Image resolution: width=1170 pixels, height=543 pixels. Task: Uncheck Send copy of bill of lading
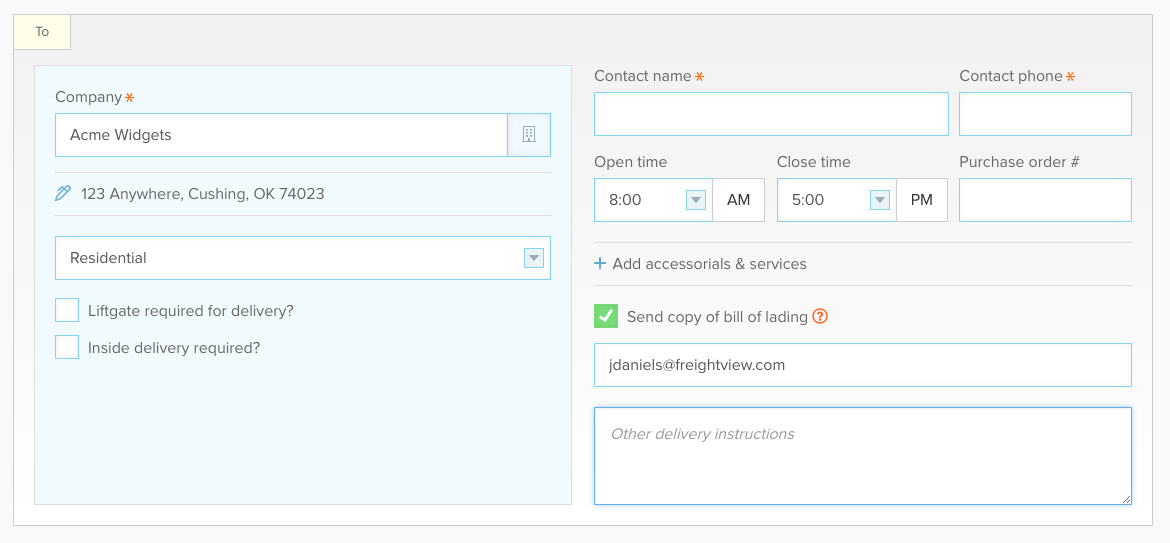click(606, 316)
